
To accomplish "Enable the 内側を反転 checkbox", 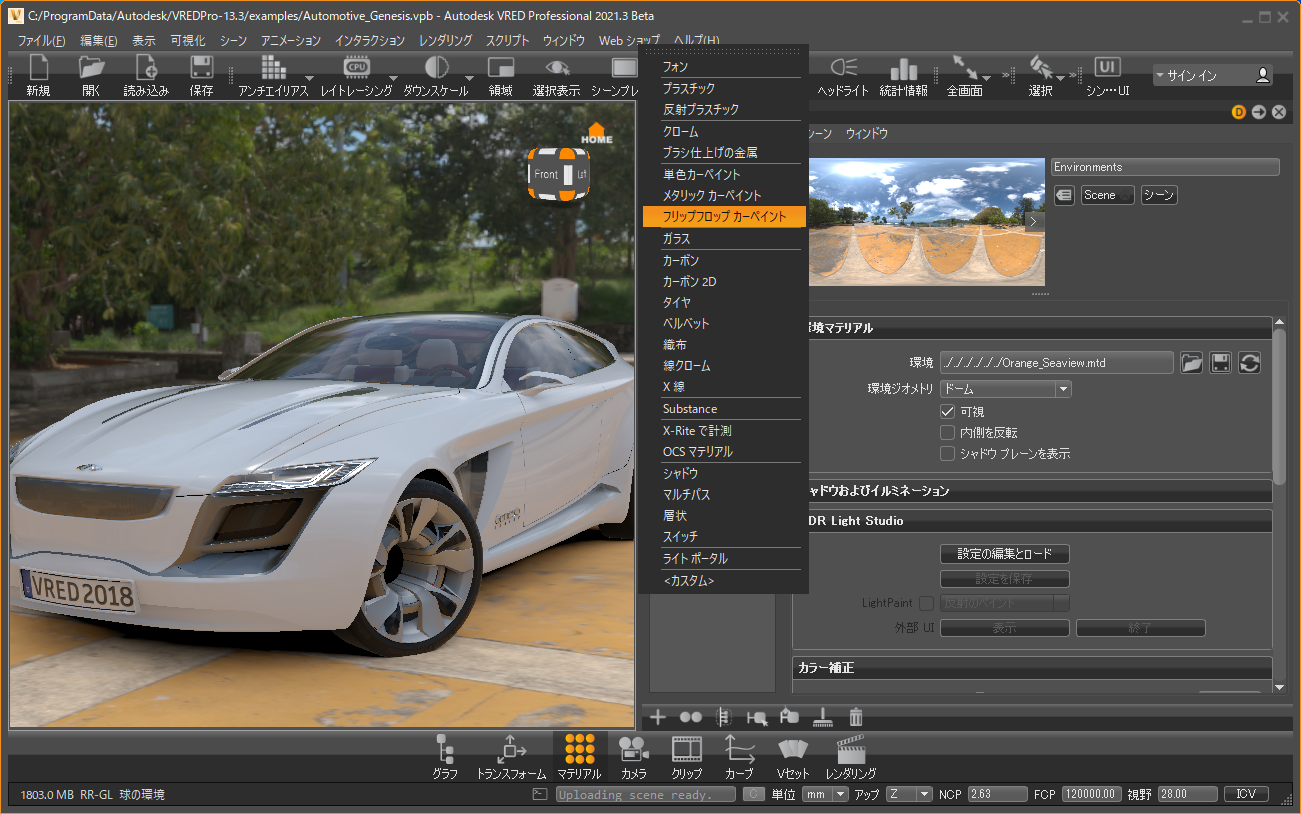I will 948,432.
